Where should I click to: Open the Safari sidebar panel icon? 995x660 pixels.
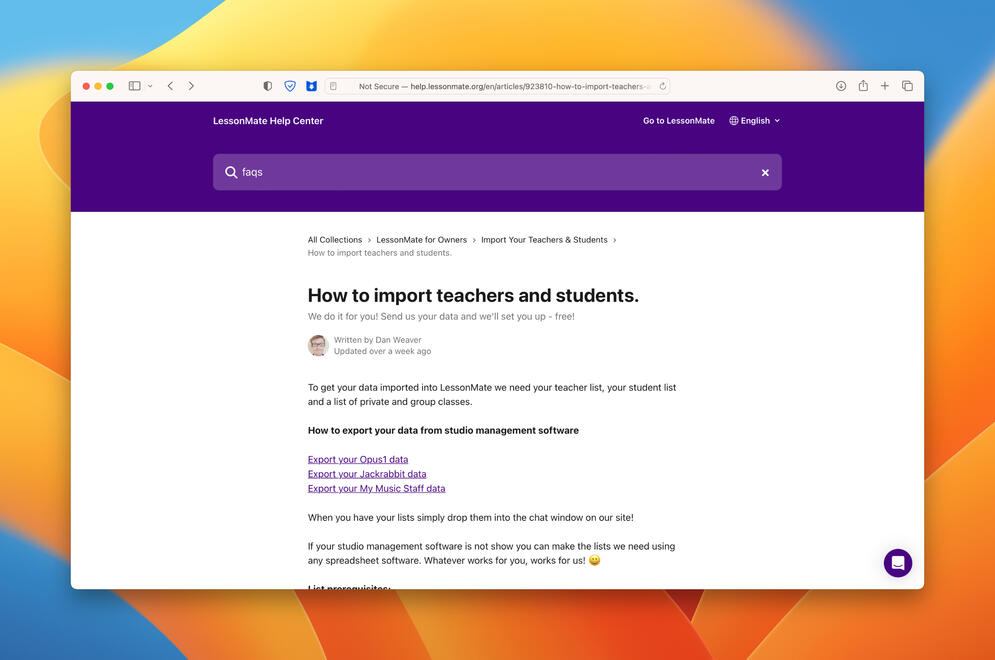134,86
